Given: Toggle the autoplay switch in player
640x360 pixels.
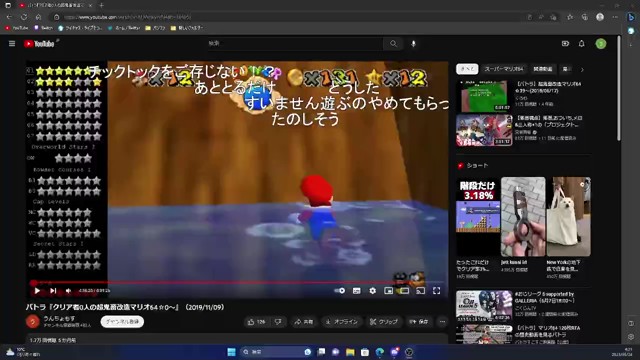Looking at the screenshot, I should 340,291.
